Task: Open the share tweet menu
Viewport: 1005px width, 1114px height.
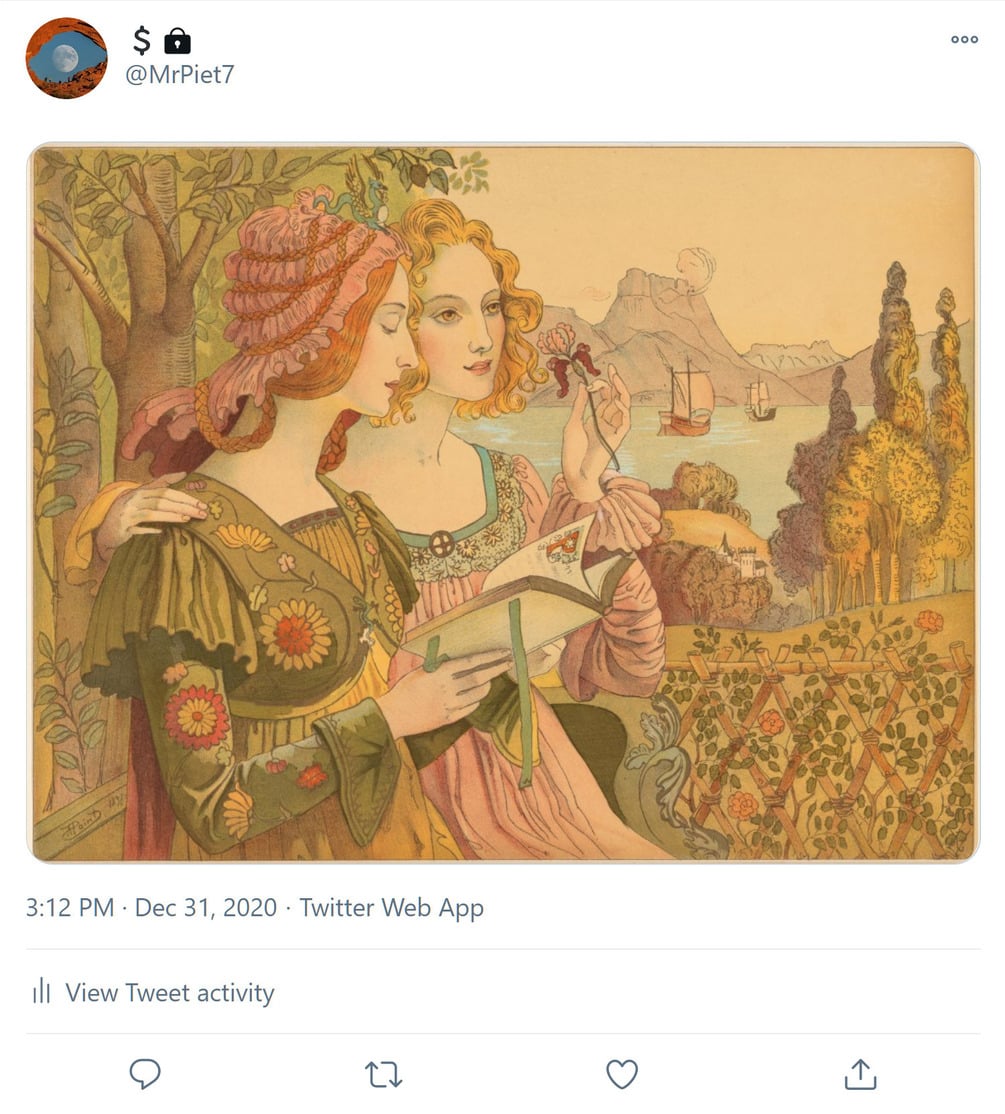Action: coord(860,1074)
